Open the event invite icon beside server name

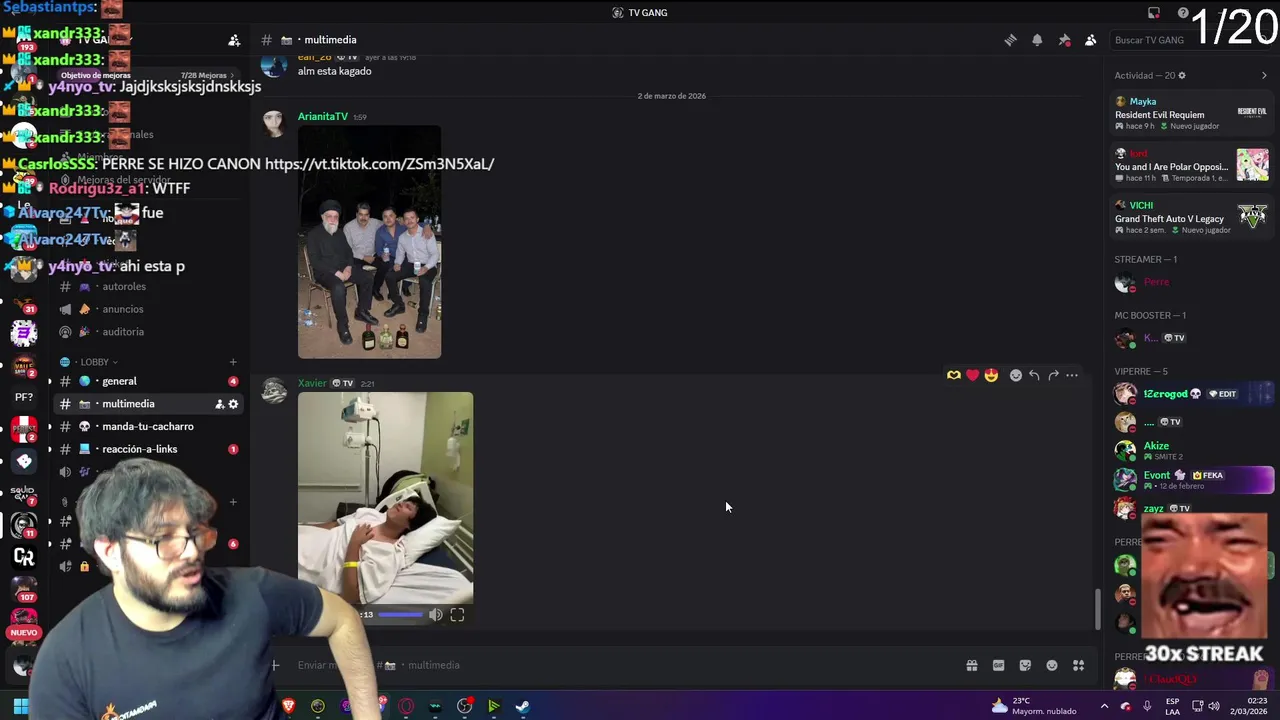[x=234, y=40]
